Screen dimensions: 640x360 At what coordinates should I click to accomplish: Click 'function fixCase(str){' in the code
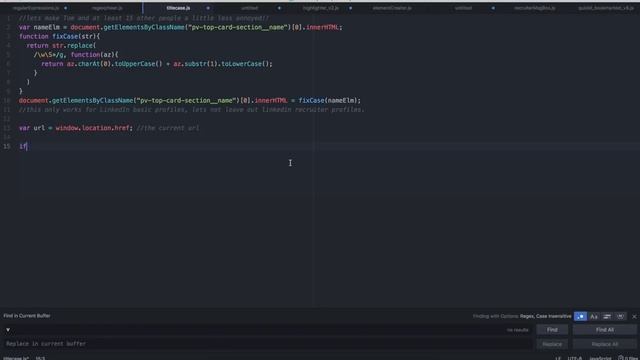pyautogui.click(x=59, y=36)
